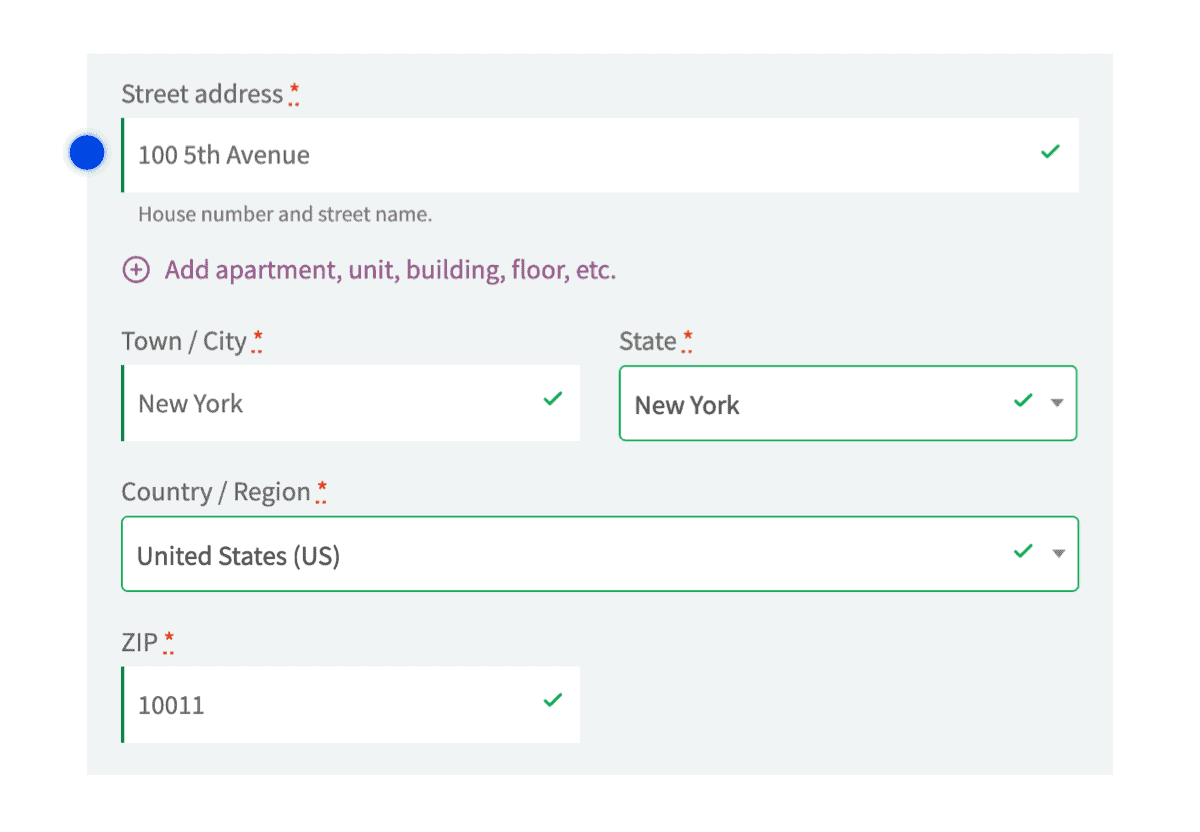Click the asterisk beside Country / Region label
The image size is (1200, 832).
[322, 489]
